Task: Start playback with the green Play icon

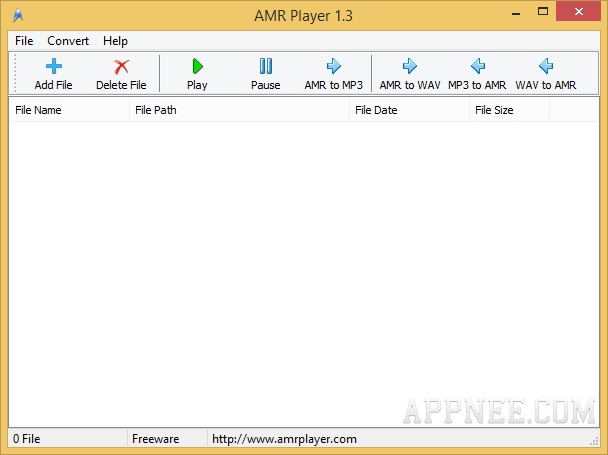Action: pos(197,66)
